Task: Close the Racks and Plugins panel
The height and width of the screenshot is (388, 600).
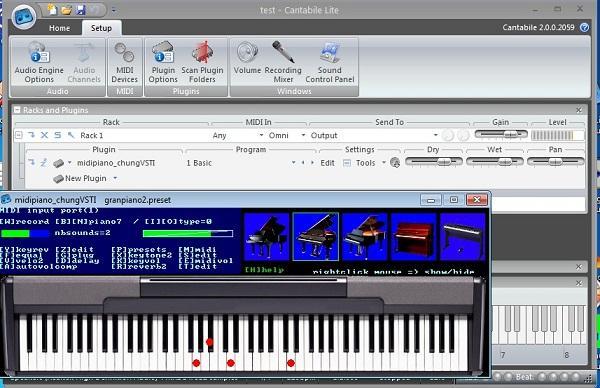Action: point(579,110)
